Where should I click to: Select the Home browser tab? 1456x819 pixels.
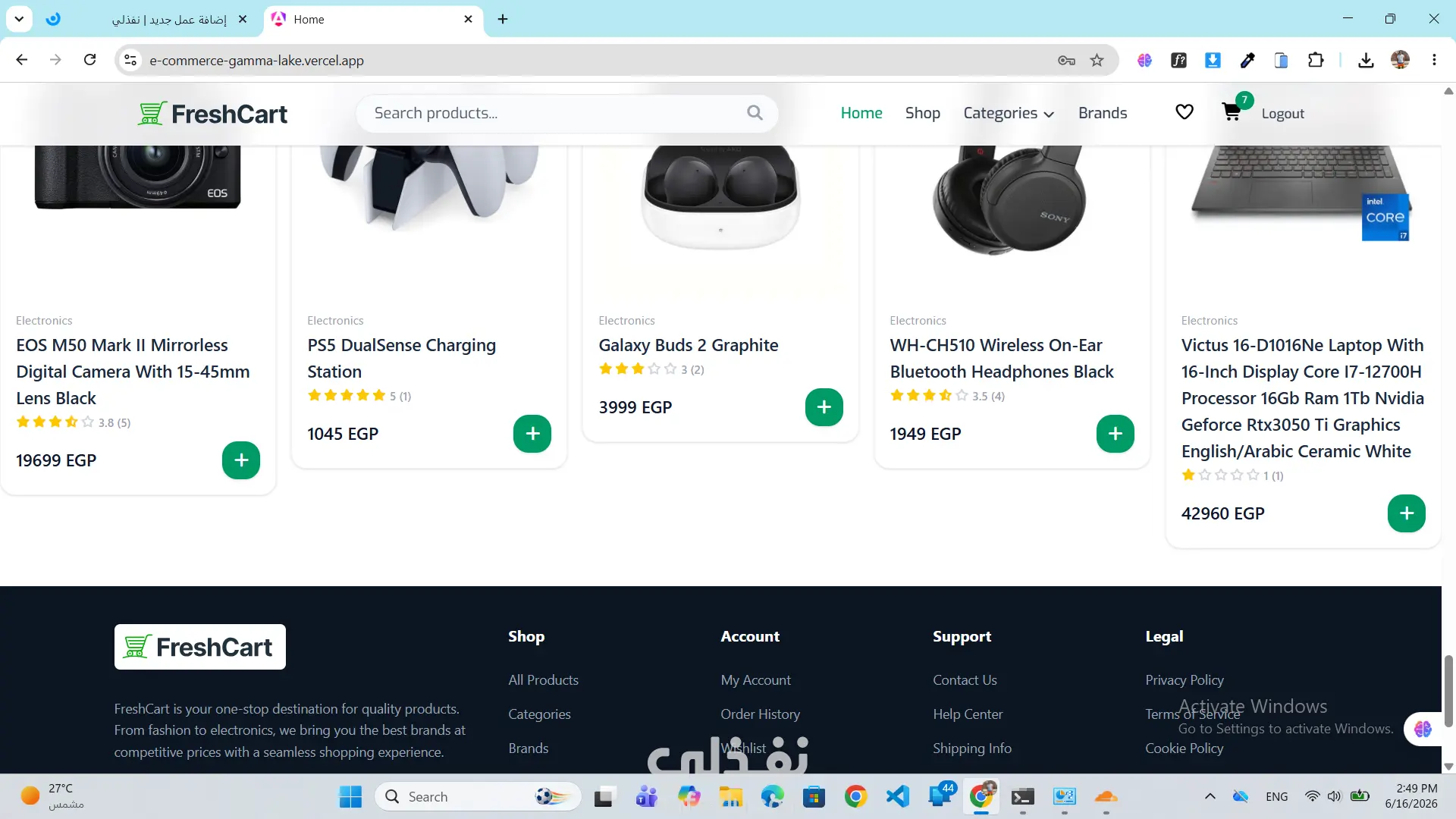tap(374, 19)
